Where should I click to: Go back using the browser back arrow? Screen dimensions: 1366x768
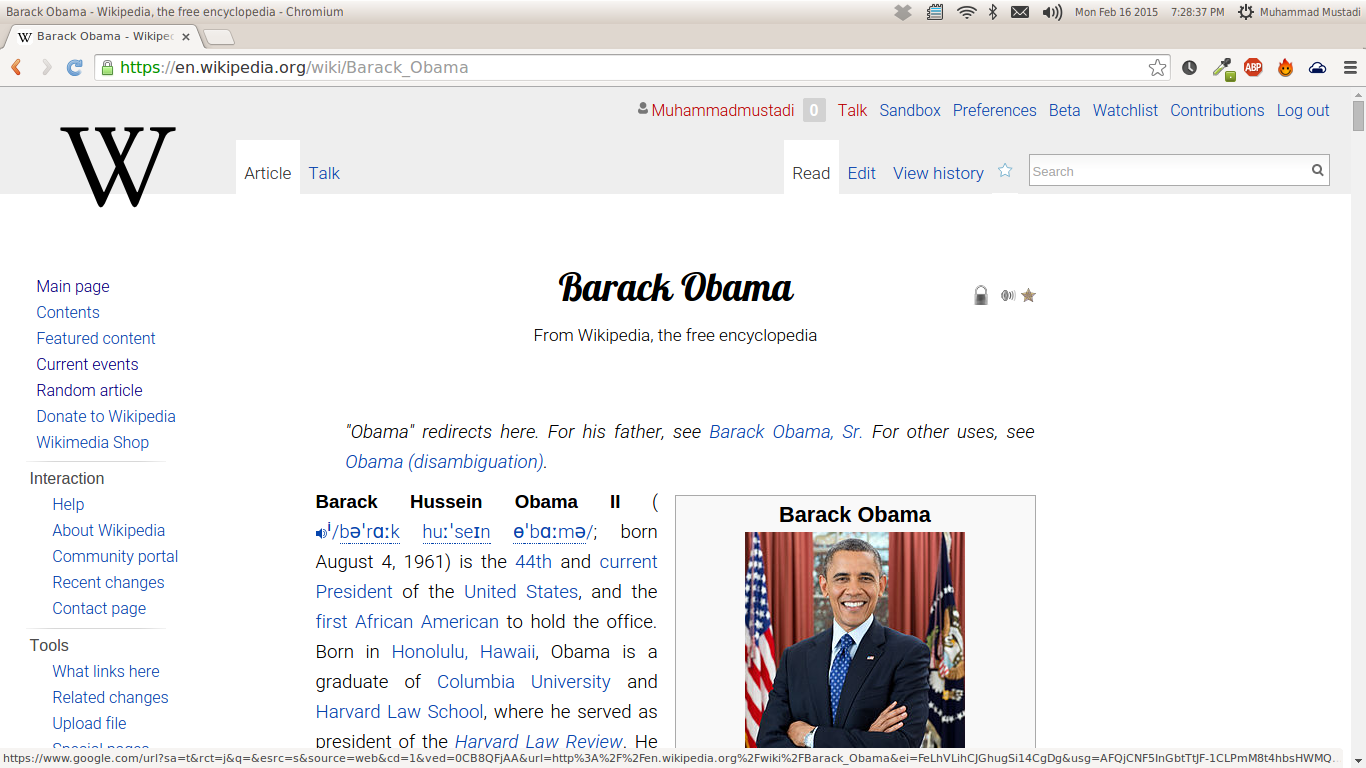tap(16, 67)
